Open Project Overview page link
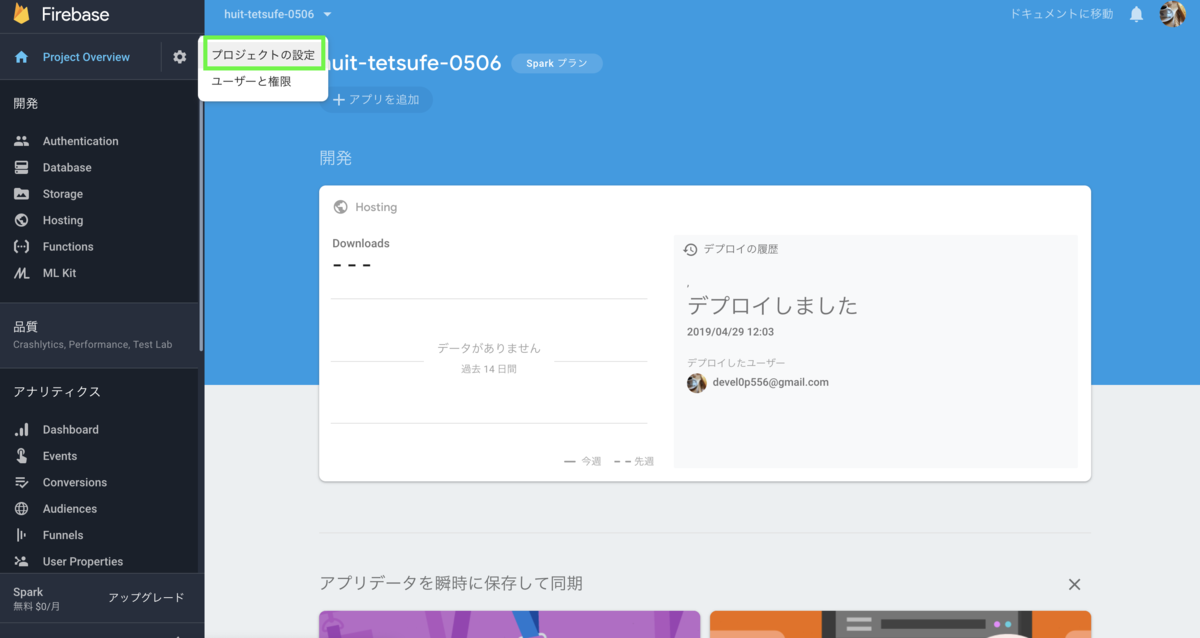Image resolution: width=1200 pixels, height=638 pixels. pos(86,57)
